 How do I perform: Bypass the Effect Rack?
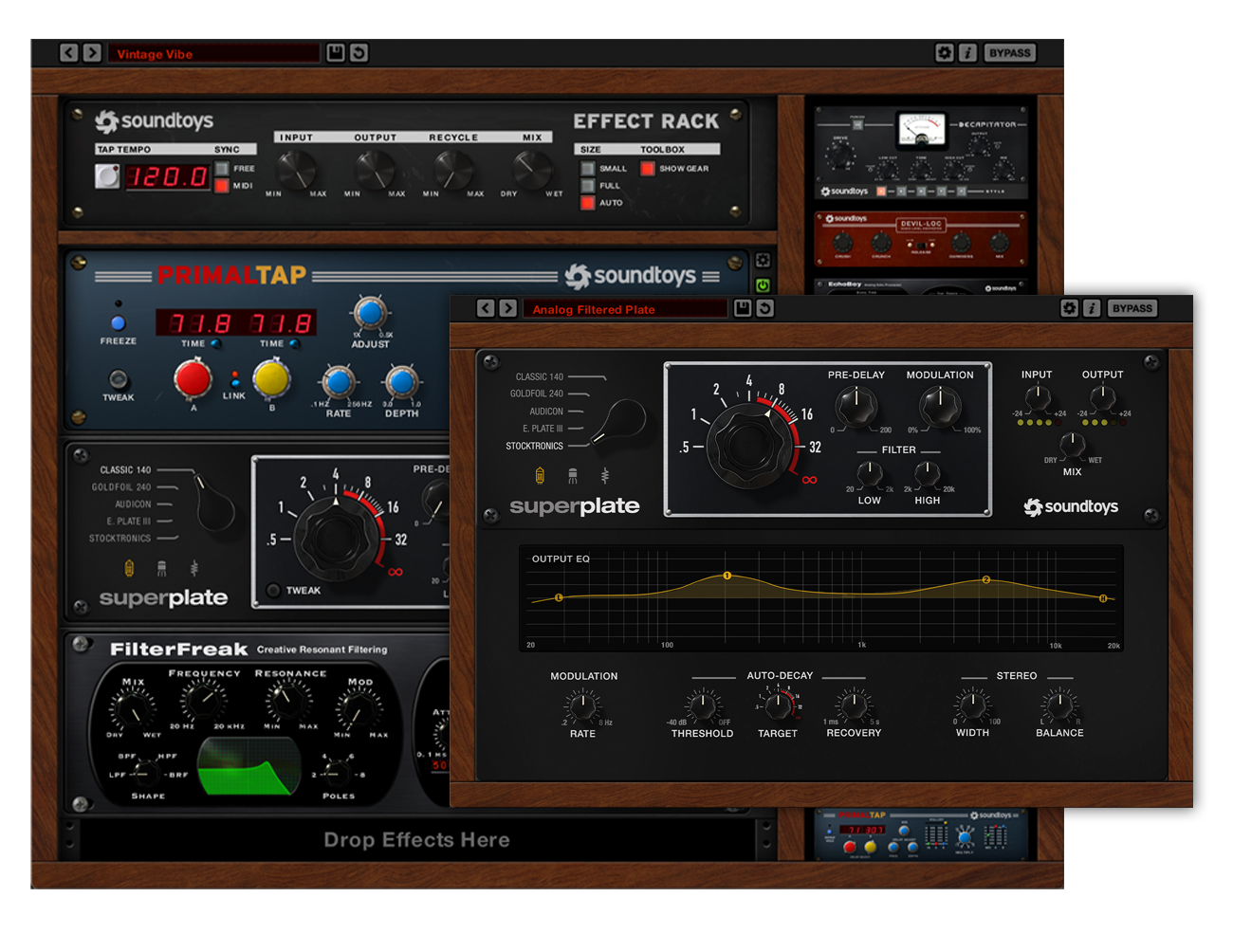1009,53
